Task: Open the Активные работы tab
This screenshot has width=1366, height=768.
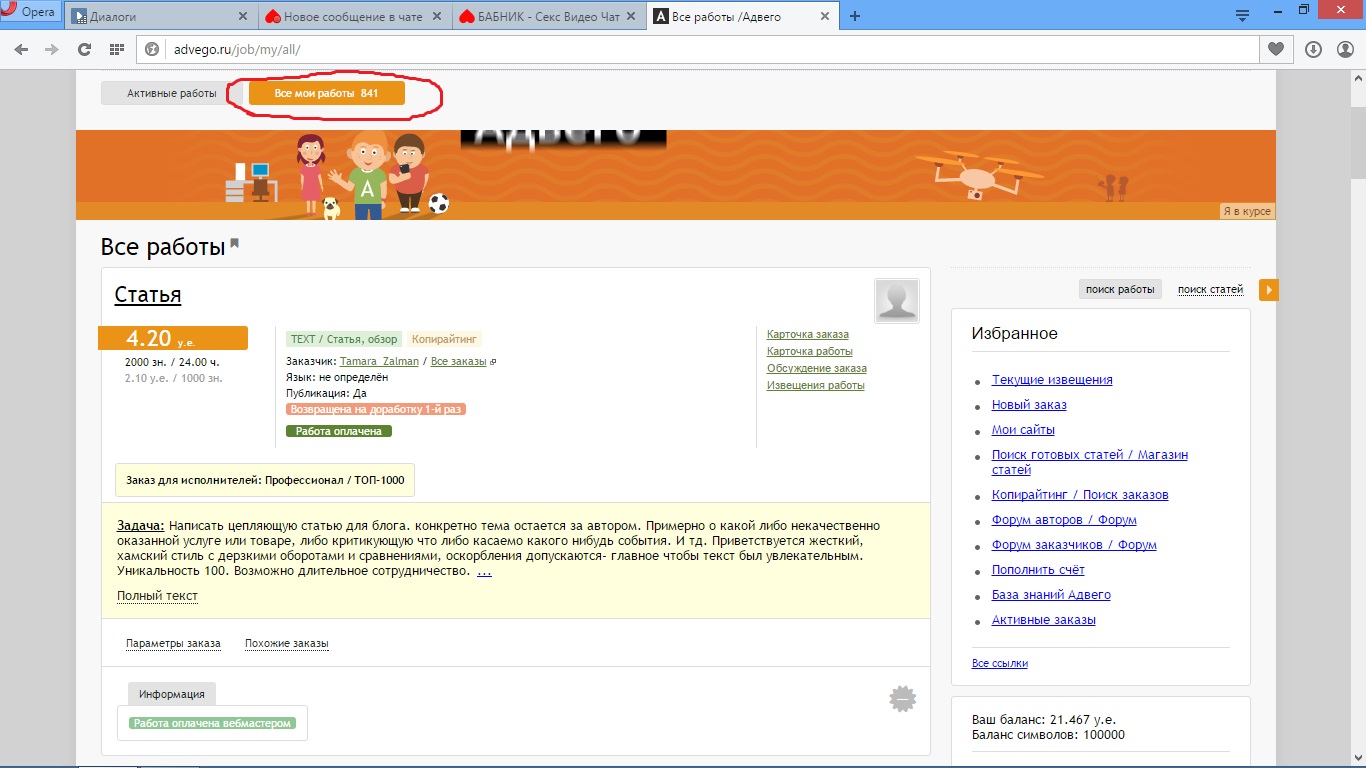Action: coord(171,93)
